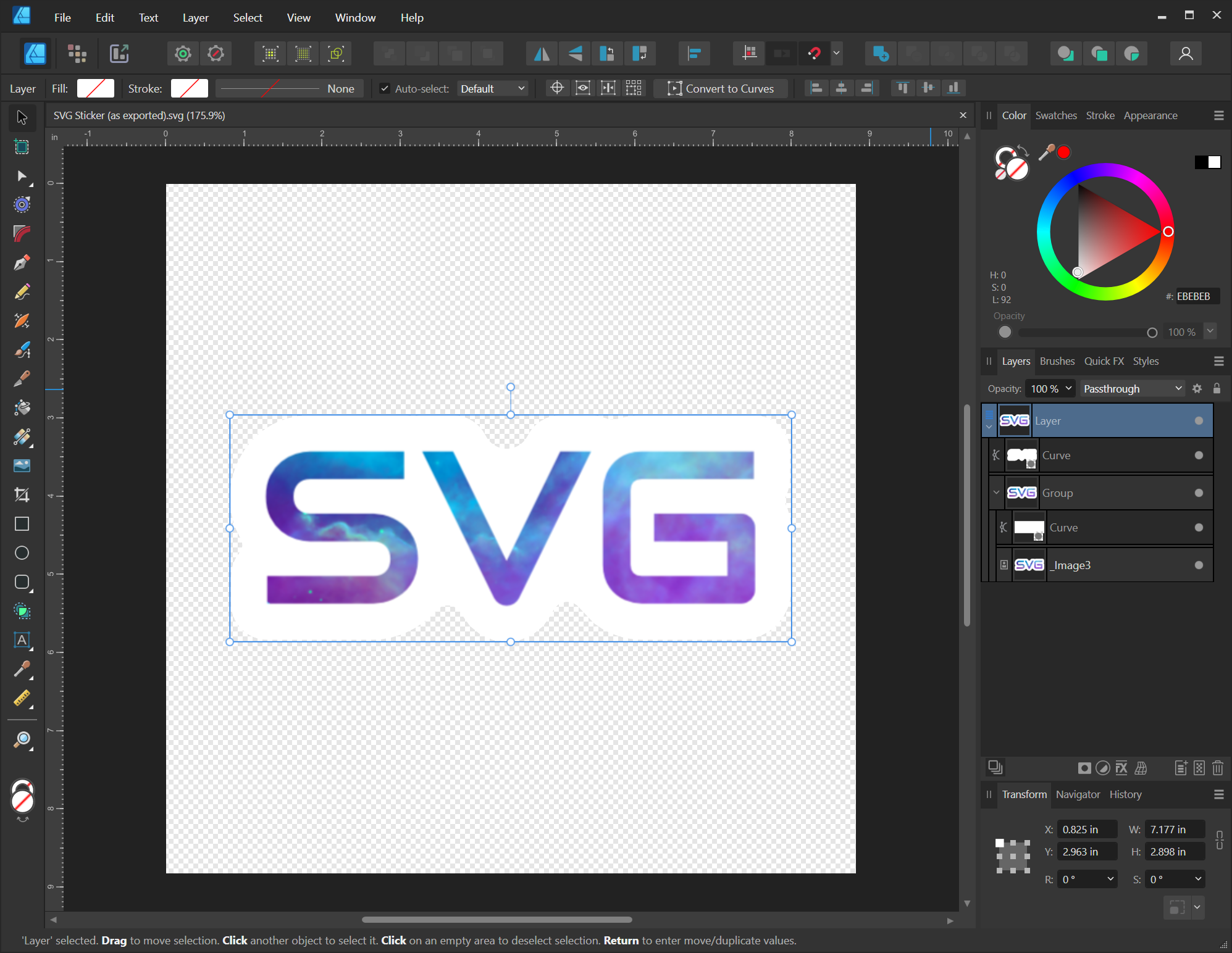This screenshot has width=1232, height=953.
Task: Select the Color Picker tool in toolbar
Action: coord(22,669)
